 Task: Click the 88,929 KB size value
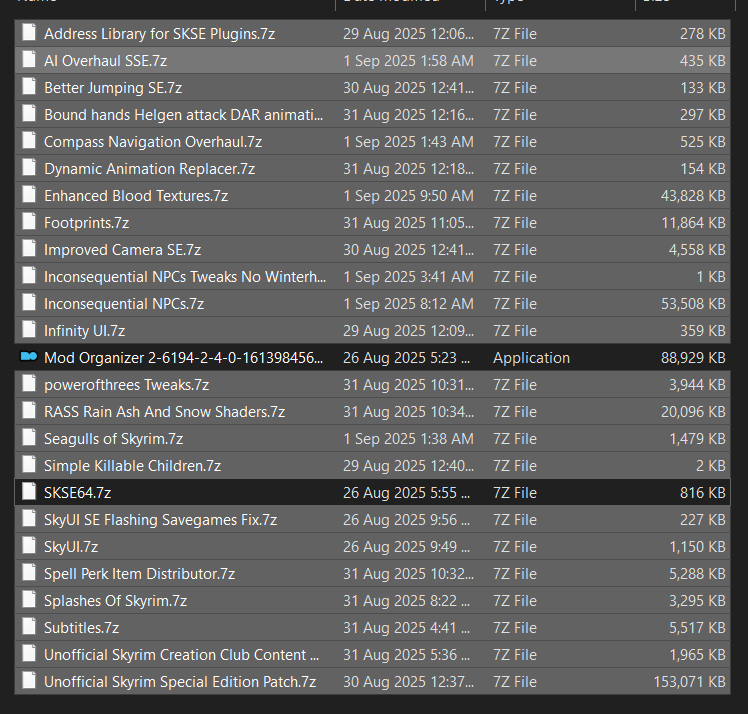pos(693,358)
